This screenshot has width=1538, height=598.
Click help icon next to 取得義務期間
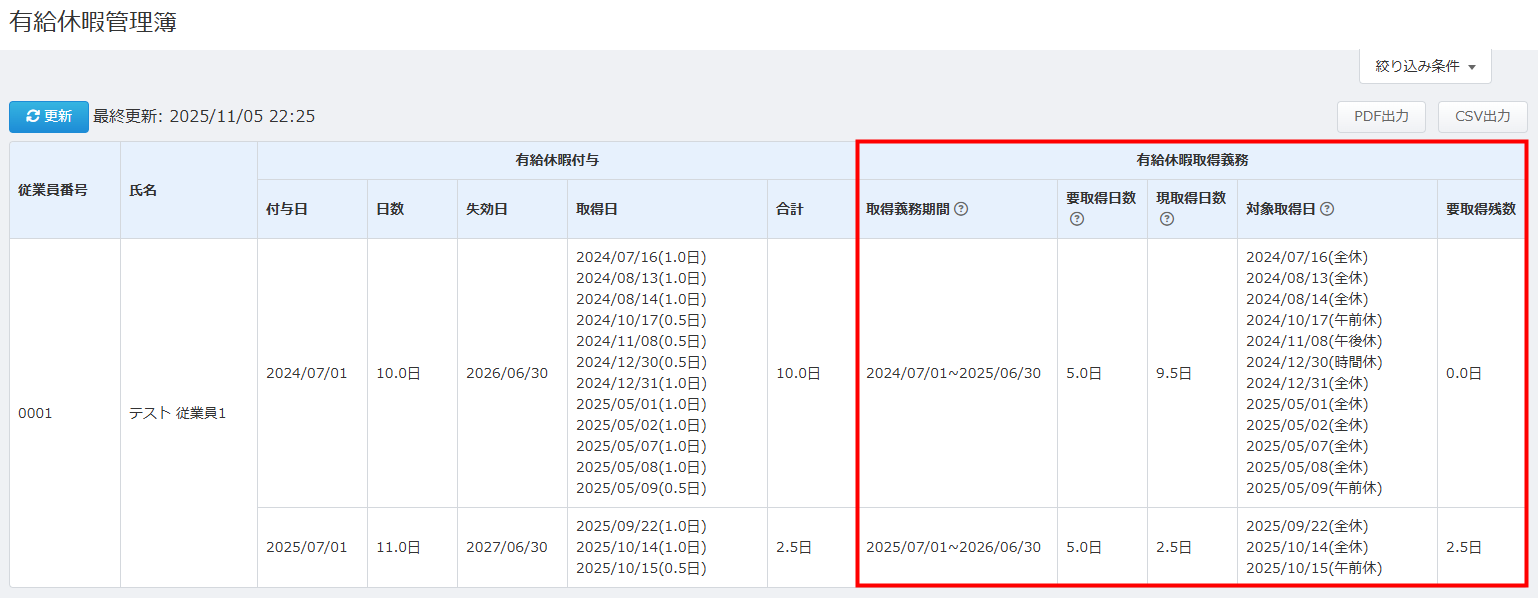961,209
